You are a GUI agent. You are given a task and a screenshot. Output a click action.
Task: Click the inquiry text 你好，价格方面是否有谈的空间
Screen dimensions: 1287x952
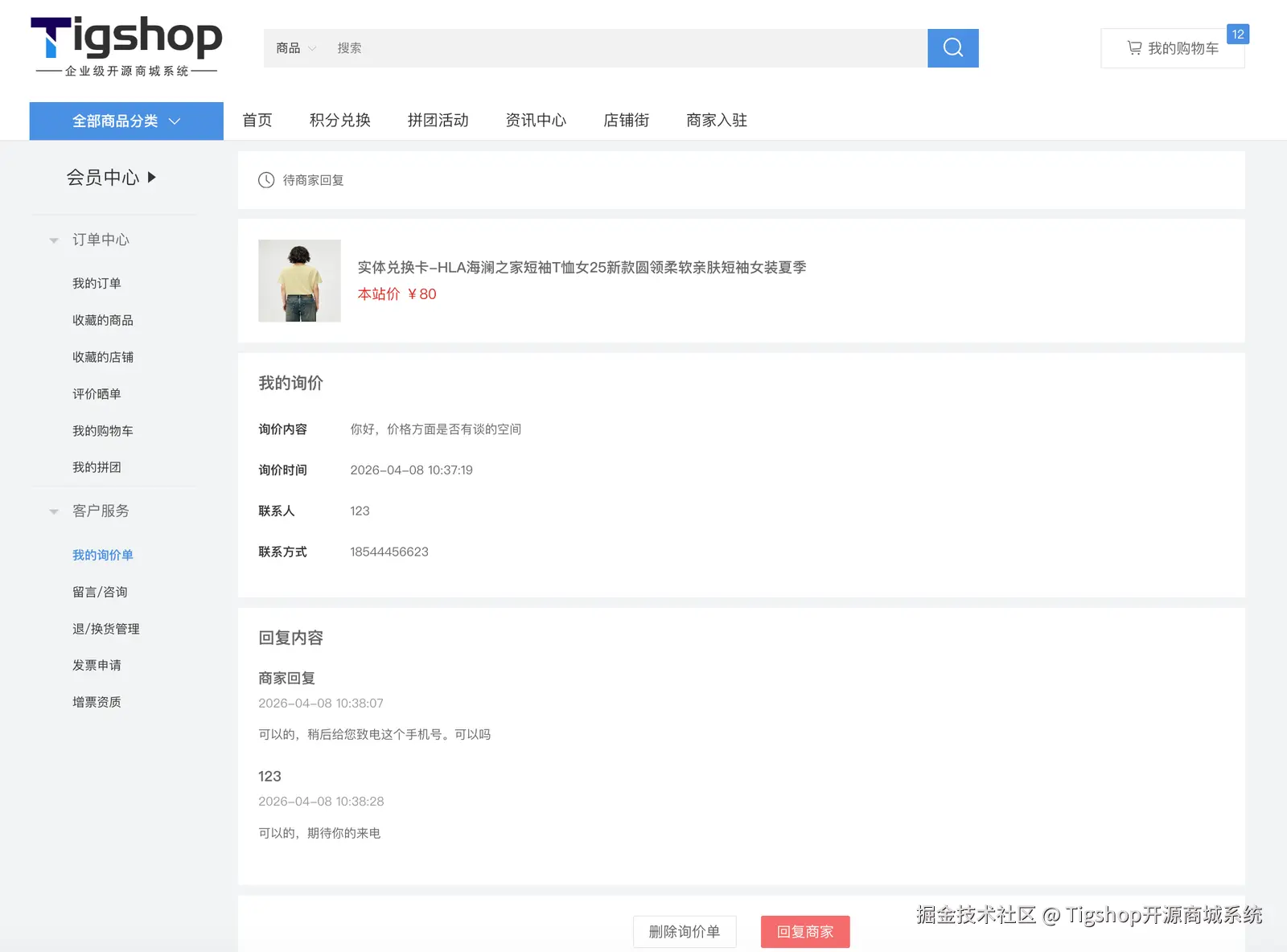(x=435, y=429)
